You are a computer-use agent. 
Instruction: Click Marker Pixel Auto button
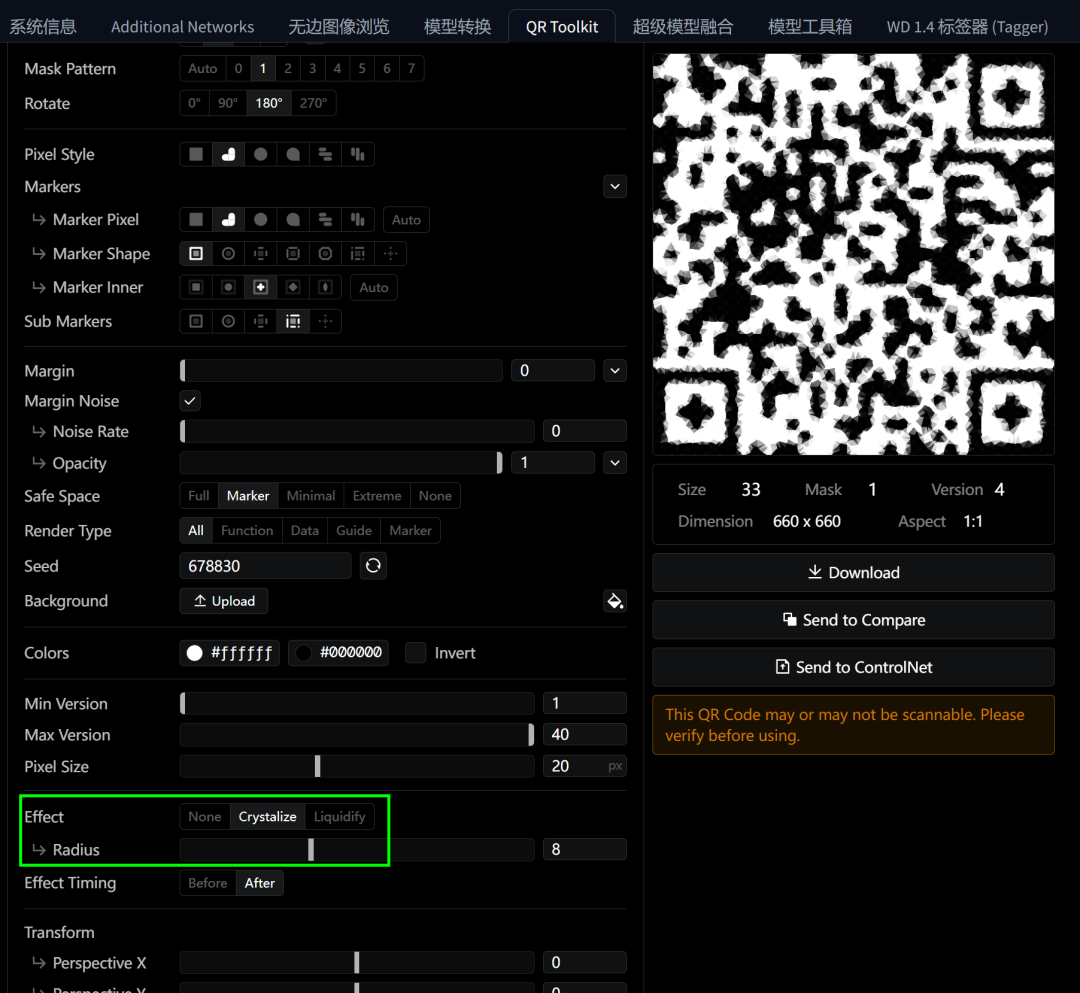(x=406, y=220)
